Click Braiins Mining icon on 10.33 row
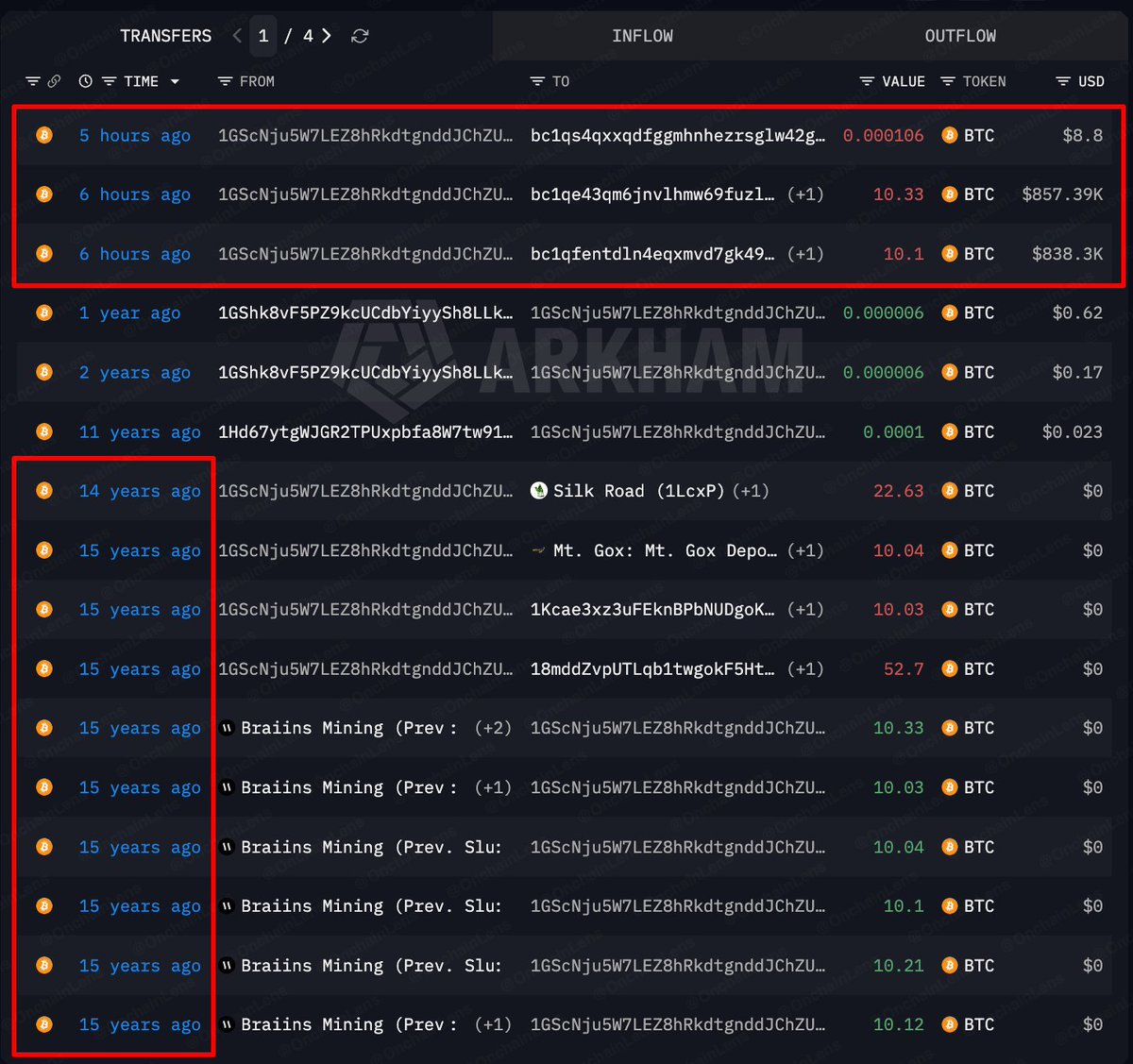This screenshot has height=1064, width=1133. 227,728
